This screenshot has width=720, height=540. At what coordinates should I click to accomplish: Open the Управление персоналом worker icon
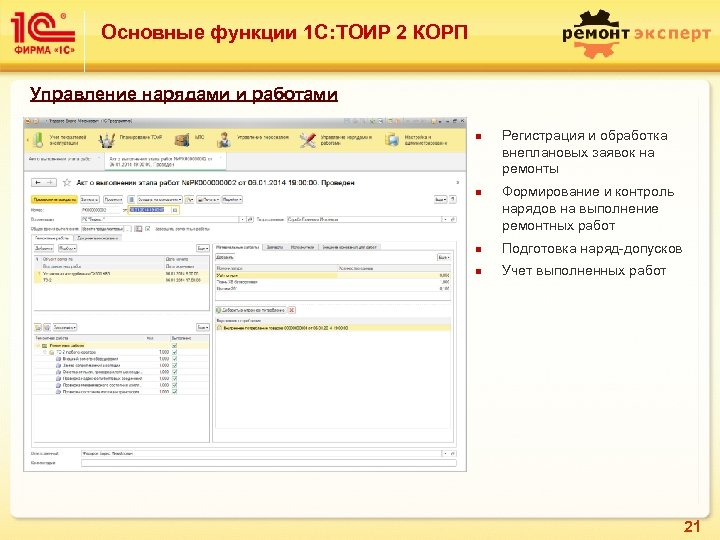pyautogui.click(x=224, y=140)
